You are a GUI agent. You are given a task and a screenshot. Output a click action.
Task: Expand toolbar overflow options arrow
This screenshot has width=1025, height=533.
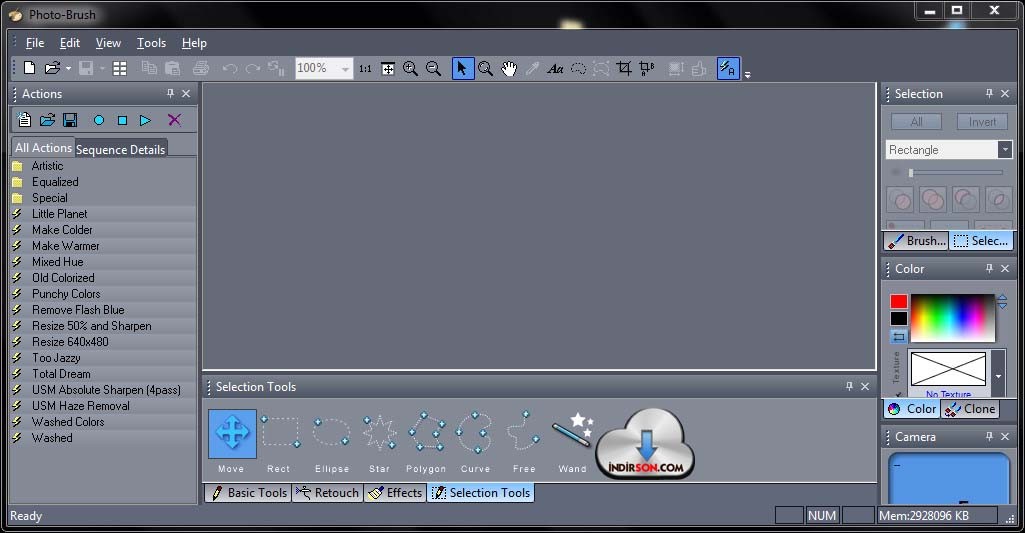click(x=747, y=75)
